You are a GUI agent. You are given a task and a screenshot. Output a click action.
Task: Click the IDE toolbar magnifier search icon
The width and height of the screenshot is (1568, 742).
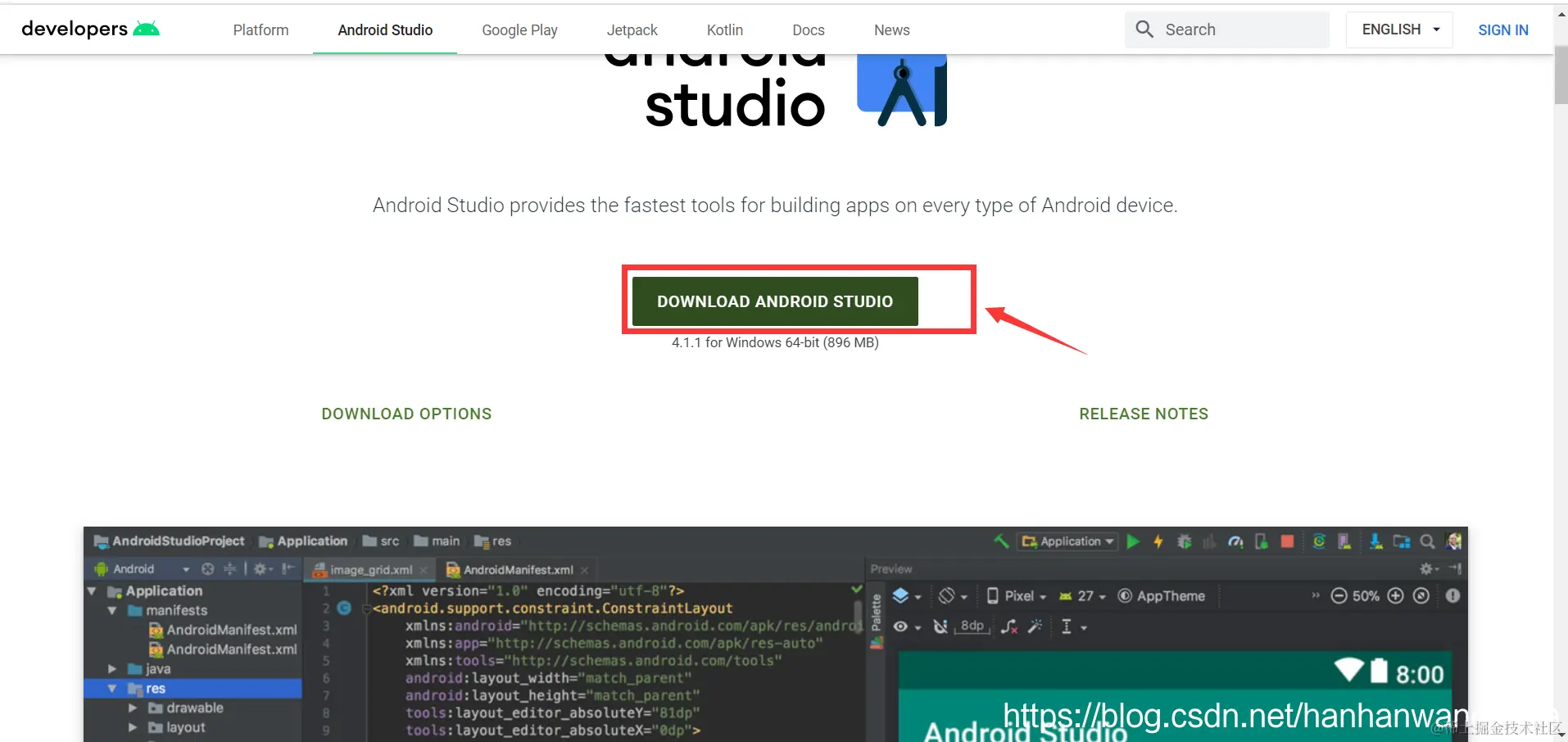pyautogui.click(x=1427, y=541)
